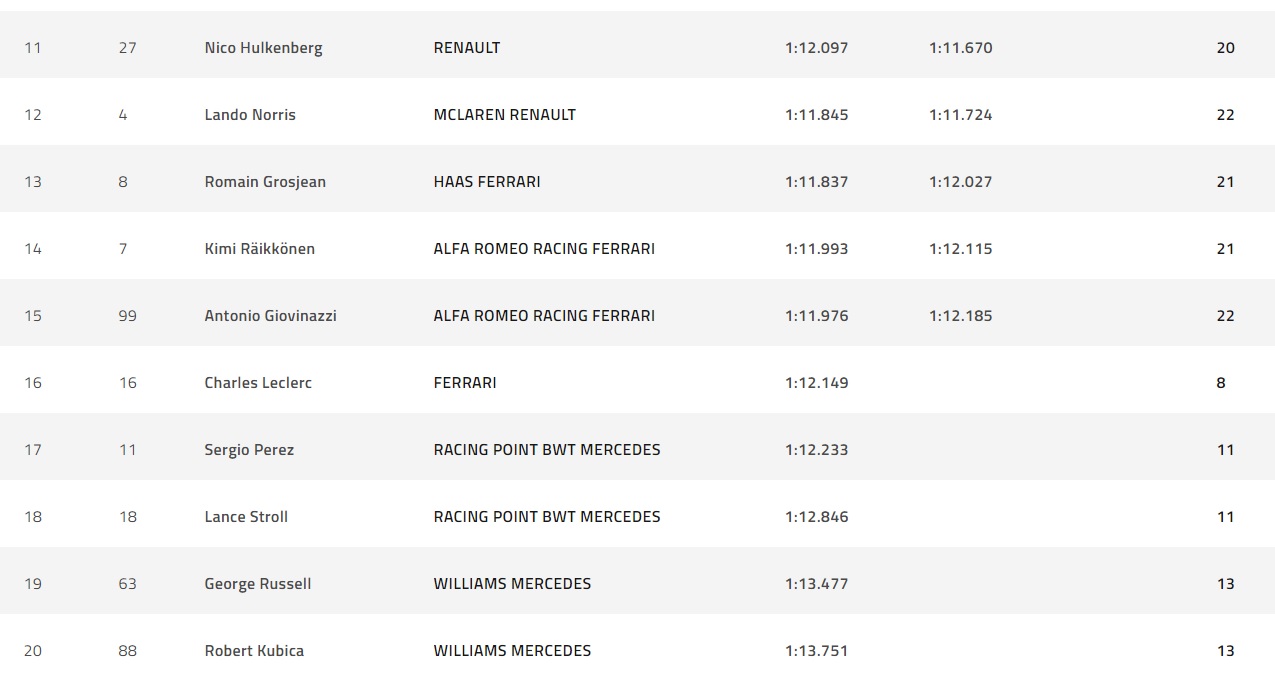Image resolution: width=1275 pixels, height=682 pixels.
Task: Select Romain Grosjean in the results
Action: pos(265,182)
